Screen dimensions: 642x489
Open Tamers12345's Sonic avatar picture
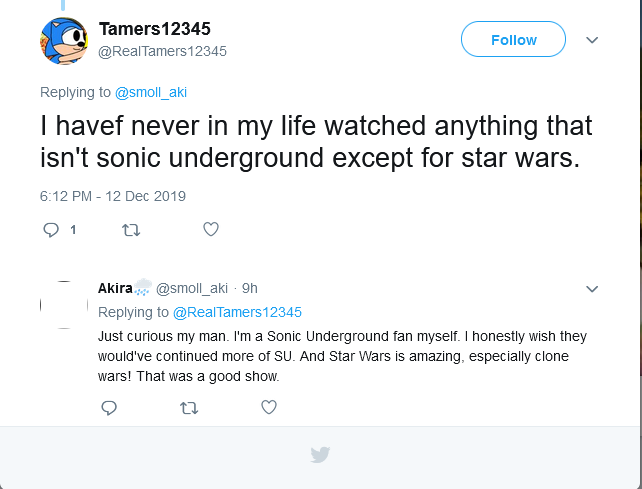click(x=64, y=40)
